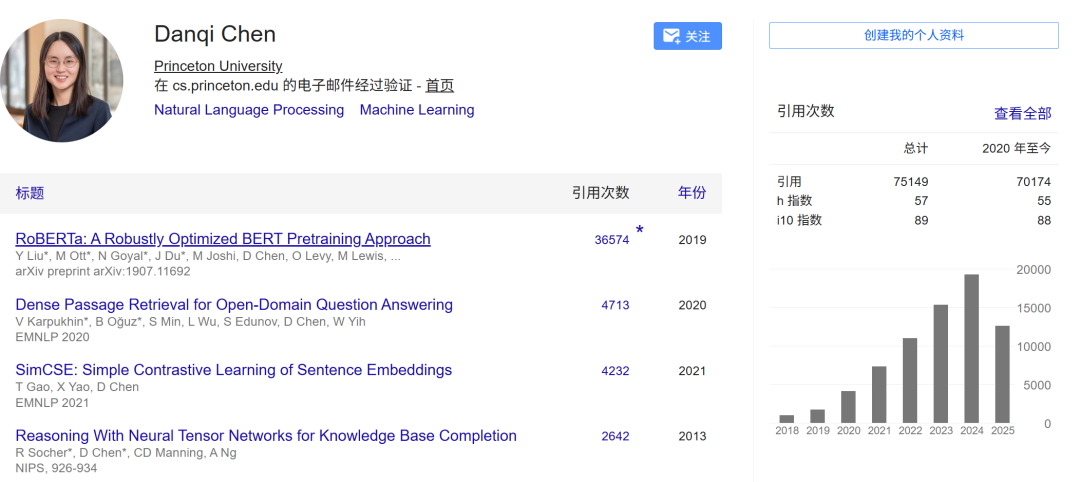Screen dimensions: 1080x482
Task: Click 创建我的个人资料 button
Action: (x=913, y=35)
